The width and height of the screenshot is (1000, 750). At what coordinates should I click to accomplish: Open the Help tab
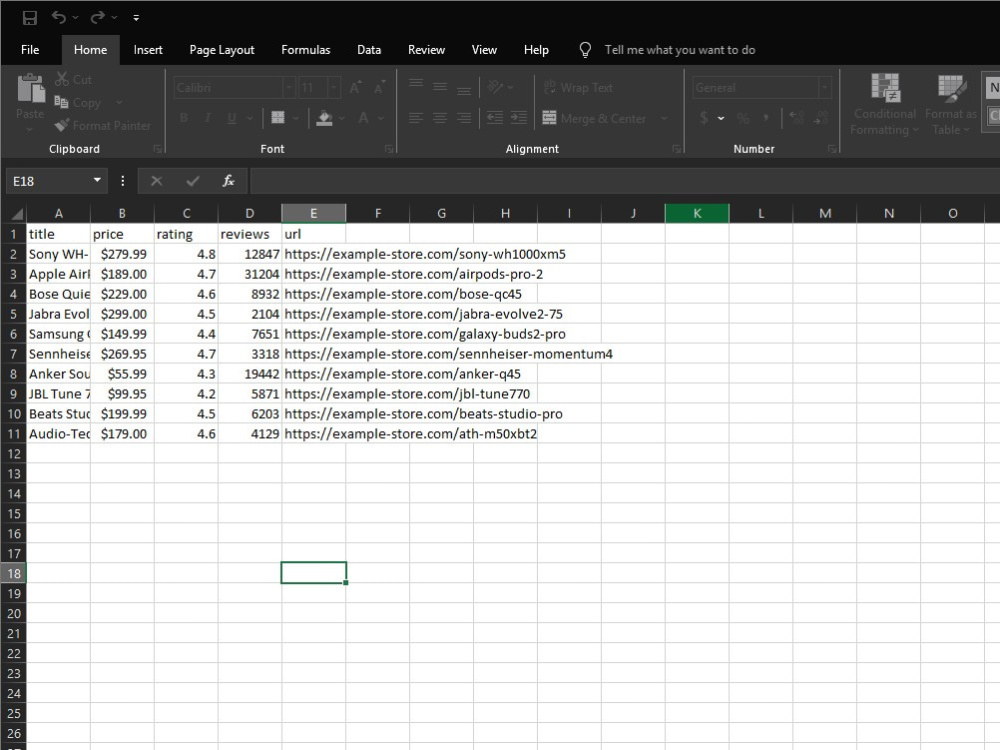pos(536,50)
